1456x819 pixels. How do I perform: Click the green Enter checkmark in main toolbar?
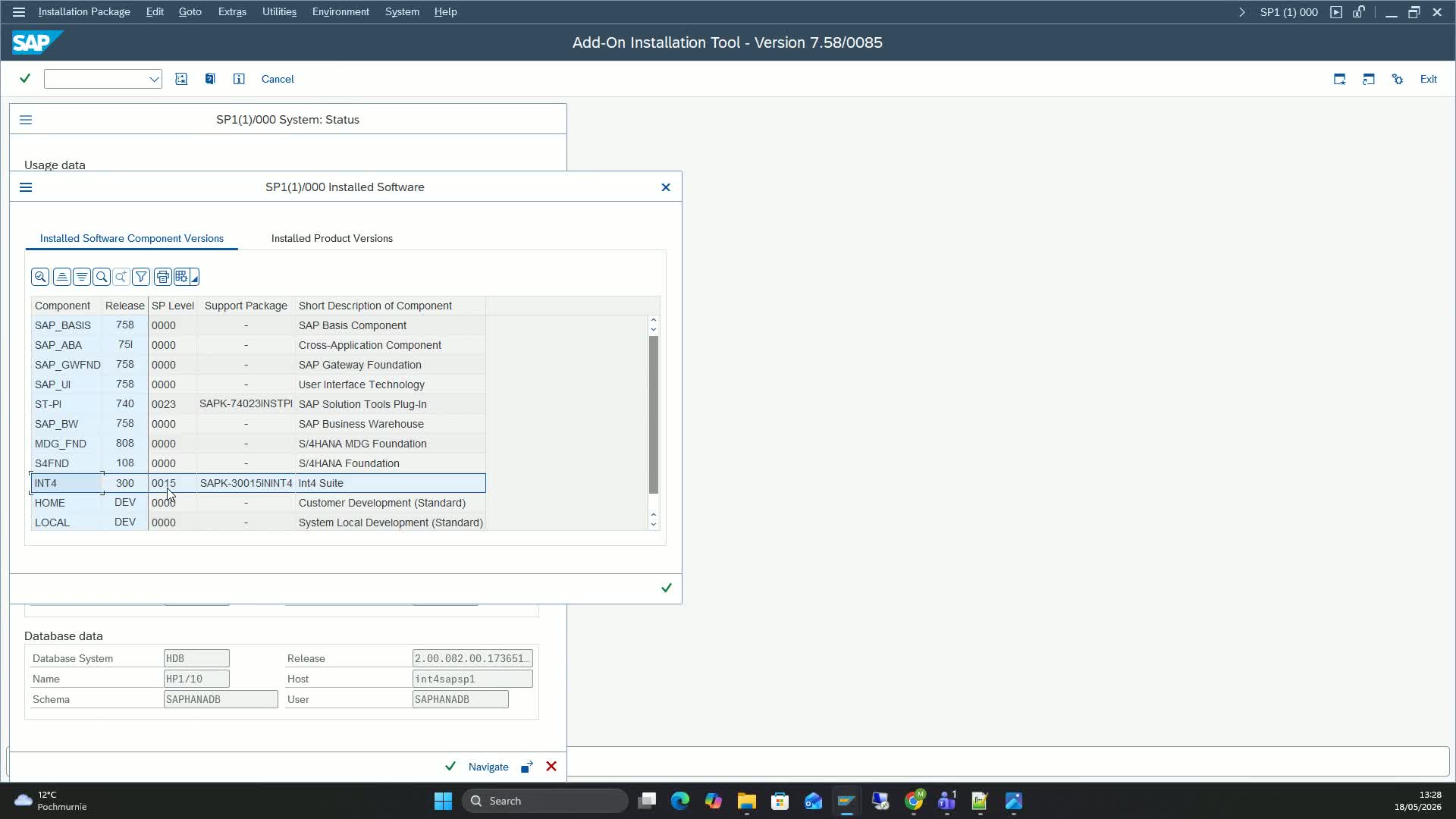[x=25, y=78]
